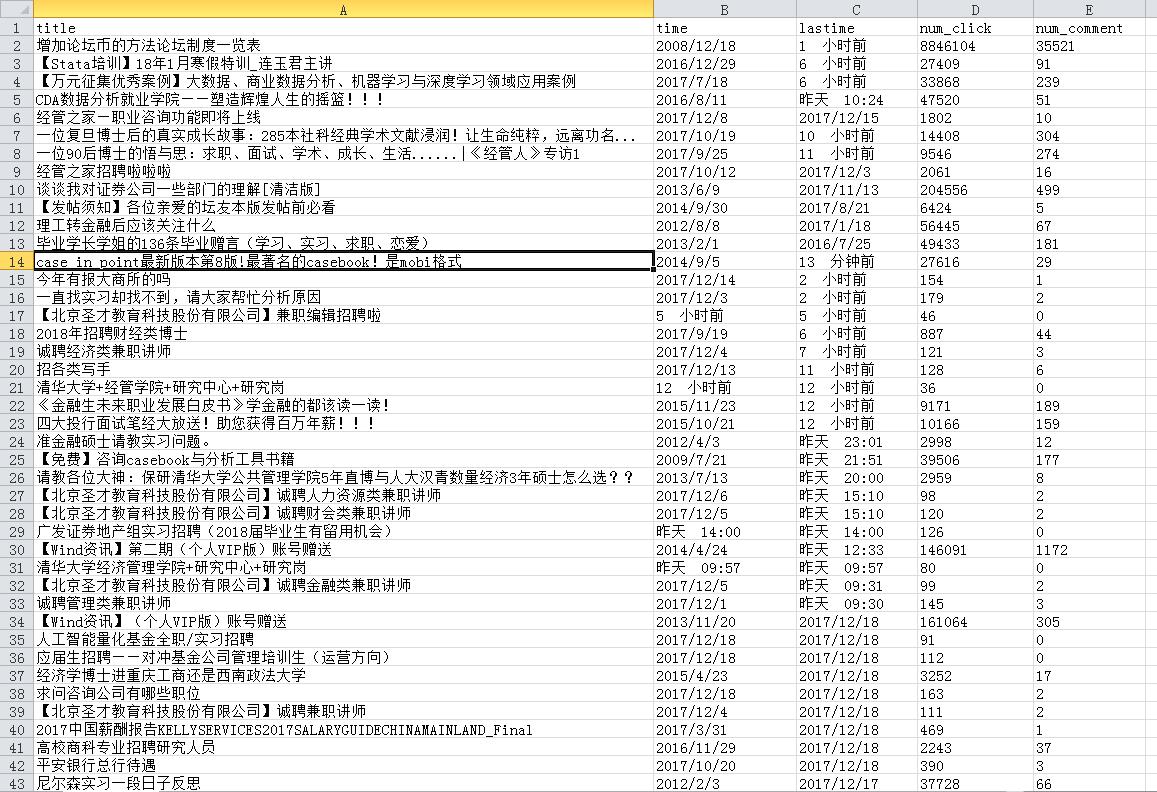Click the "lastime" header cell
Screen dimensions: 1157x792
(855, 28)
